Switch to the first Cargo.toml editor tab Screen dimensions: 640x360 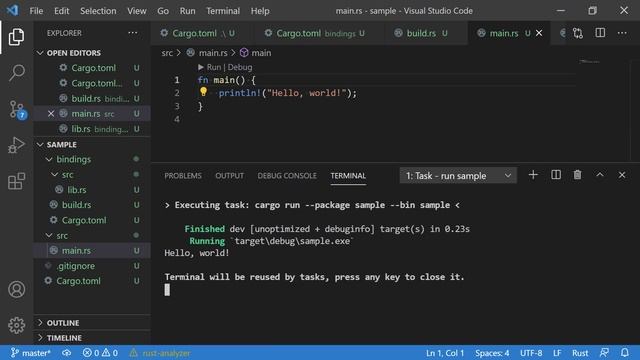[202, 33]
